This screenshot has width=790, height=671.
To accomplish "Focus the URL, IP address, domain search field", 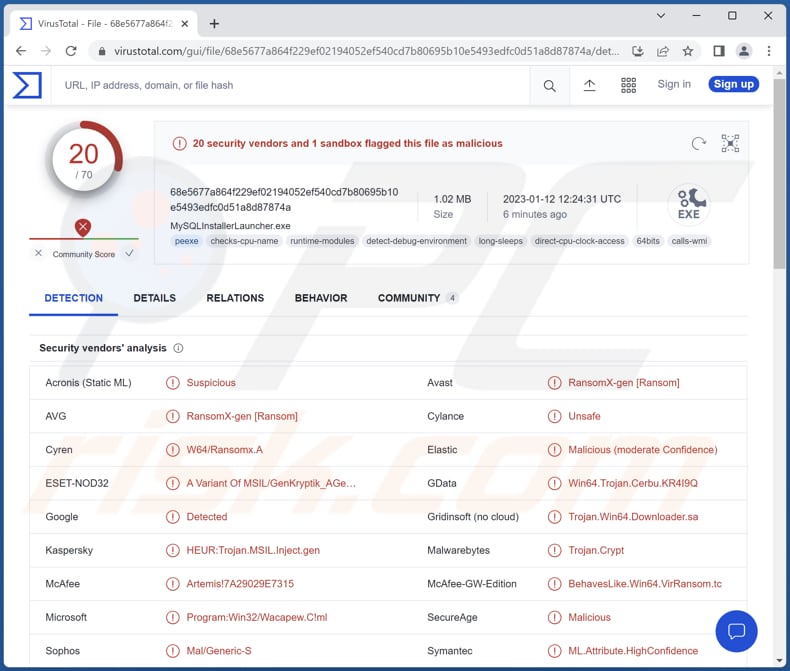I will 290,86.
